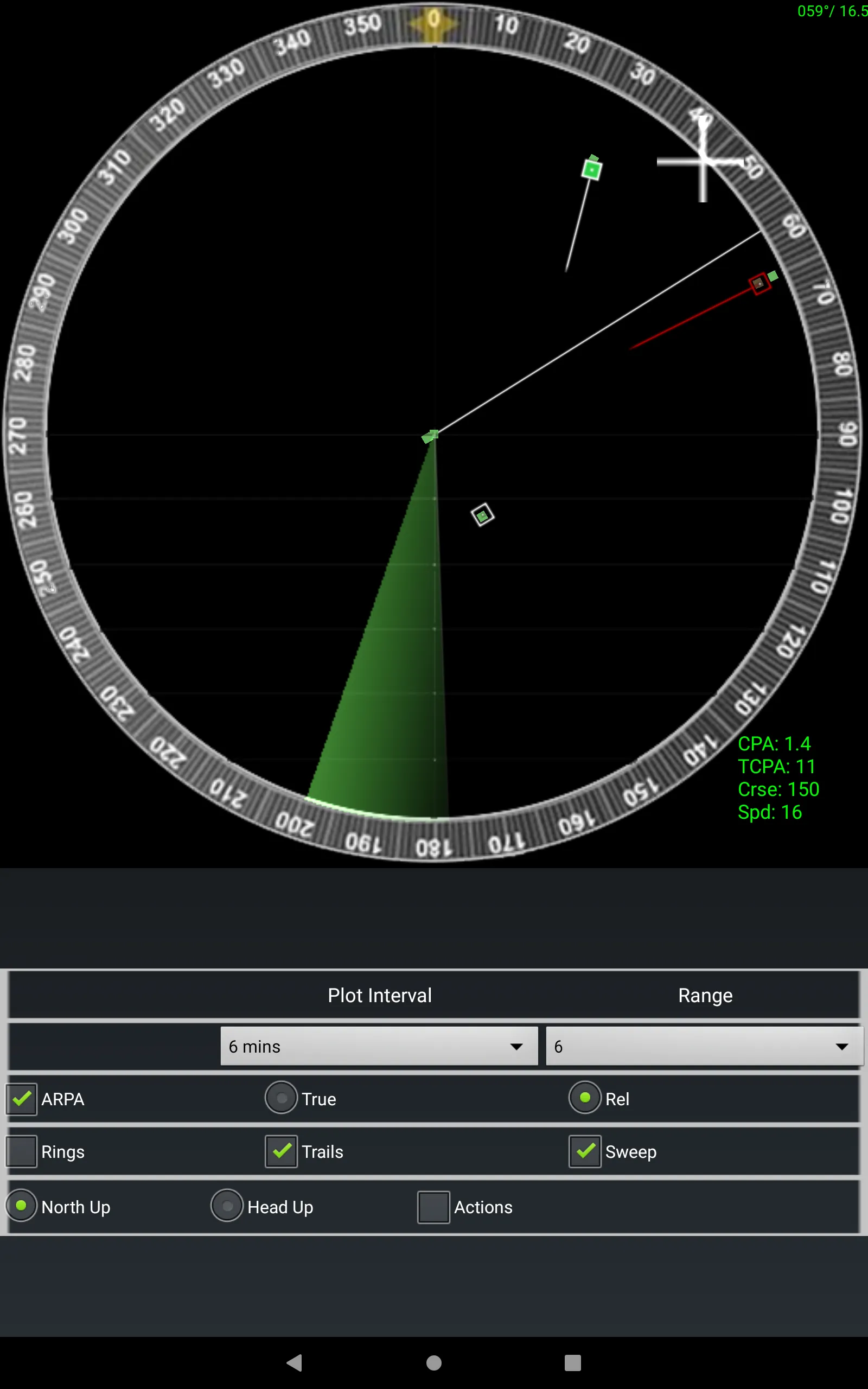868x1389 pixels.
Task: Toggle the ARPA checkbox
Action: tap(22, 1099)
